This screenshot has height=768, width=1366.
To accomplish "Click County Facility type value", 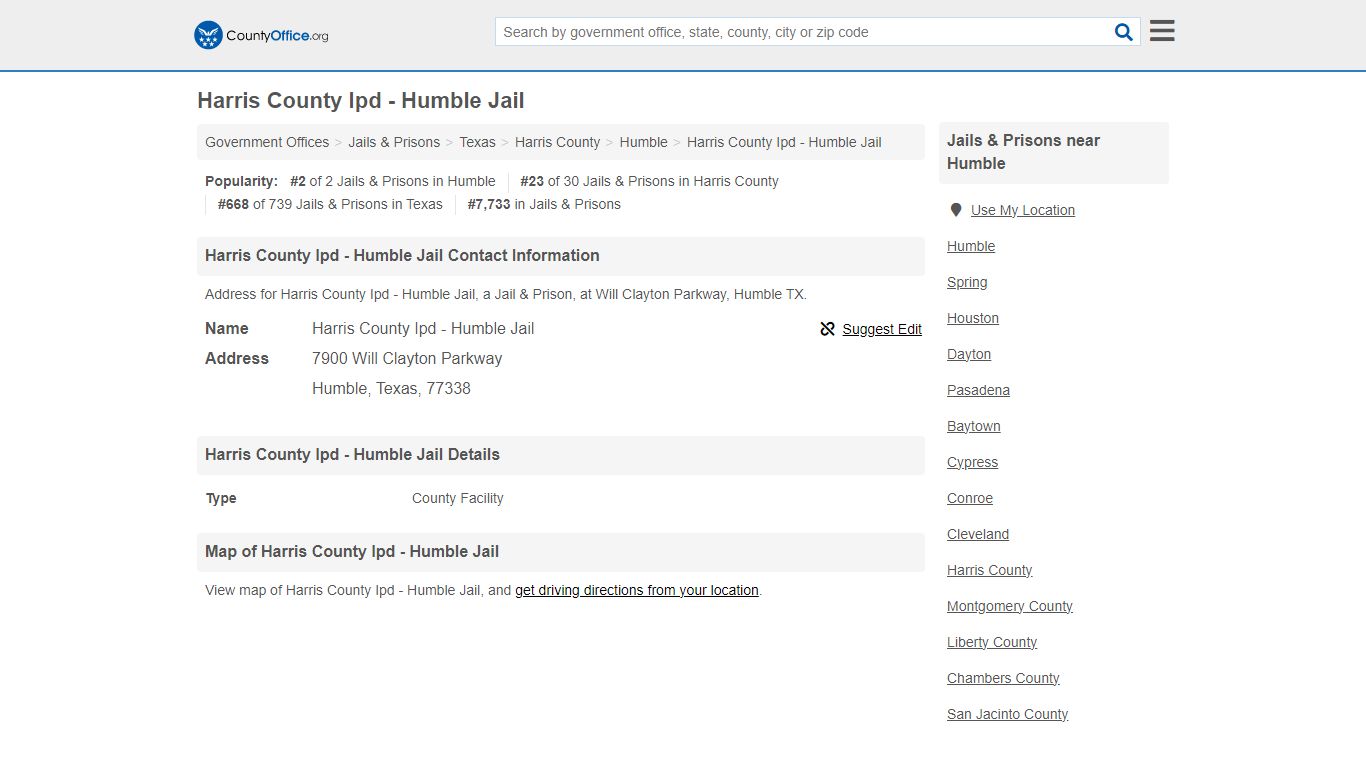I will click(x=458, y=498).
